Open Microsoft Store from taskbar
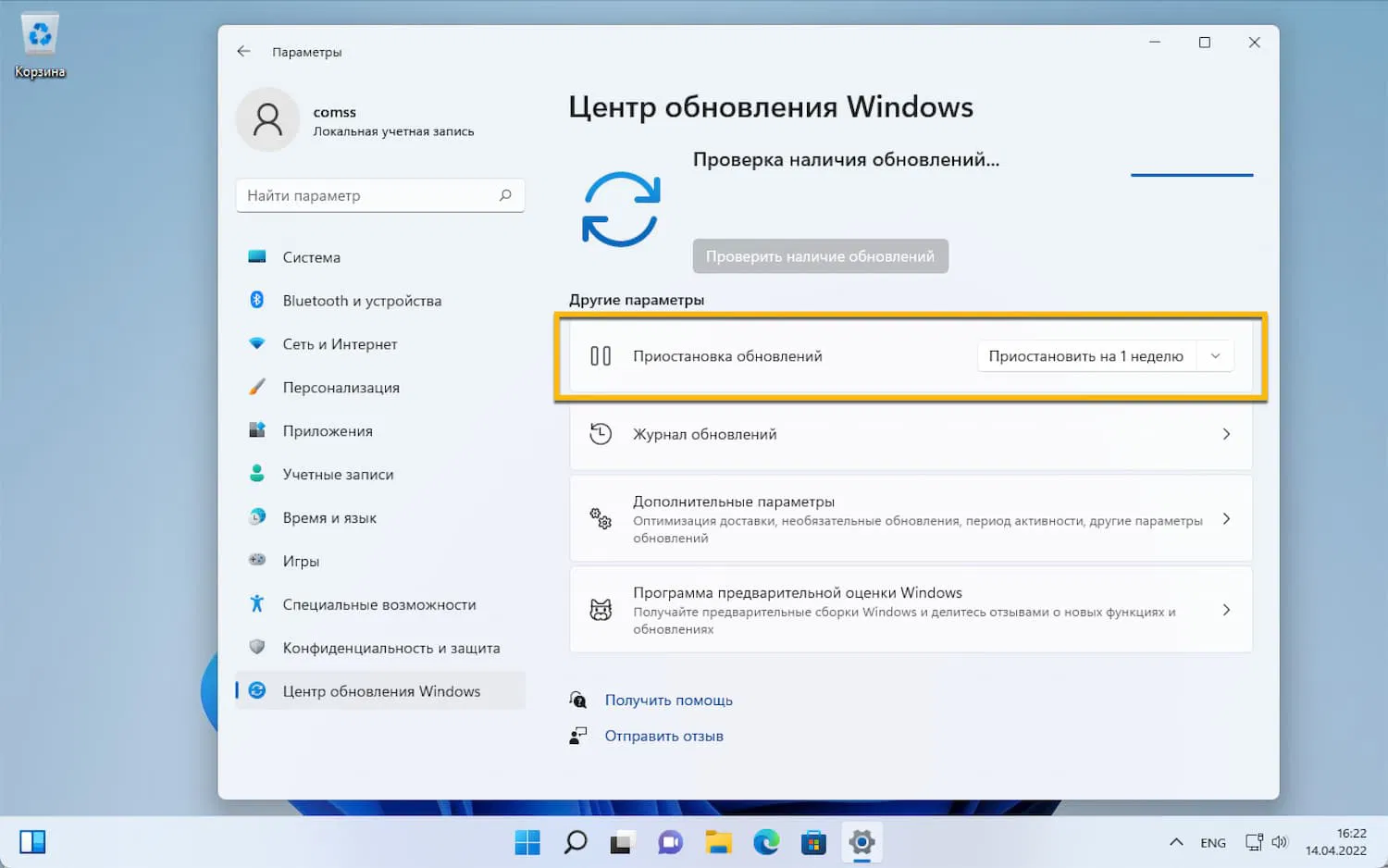The image size is (1388, 868). pyautogui.click(x=813, y=842)
